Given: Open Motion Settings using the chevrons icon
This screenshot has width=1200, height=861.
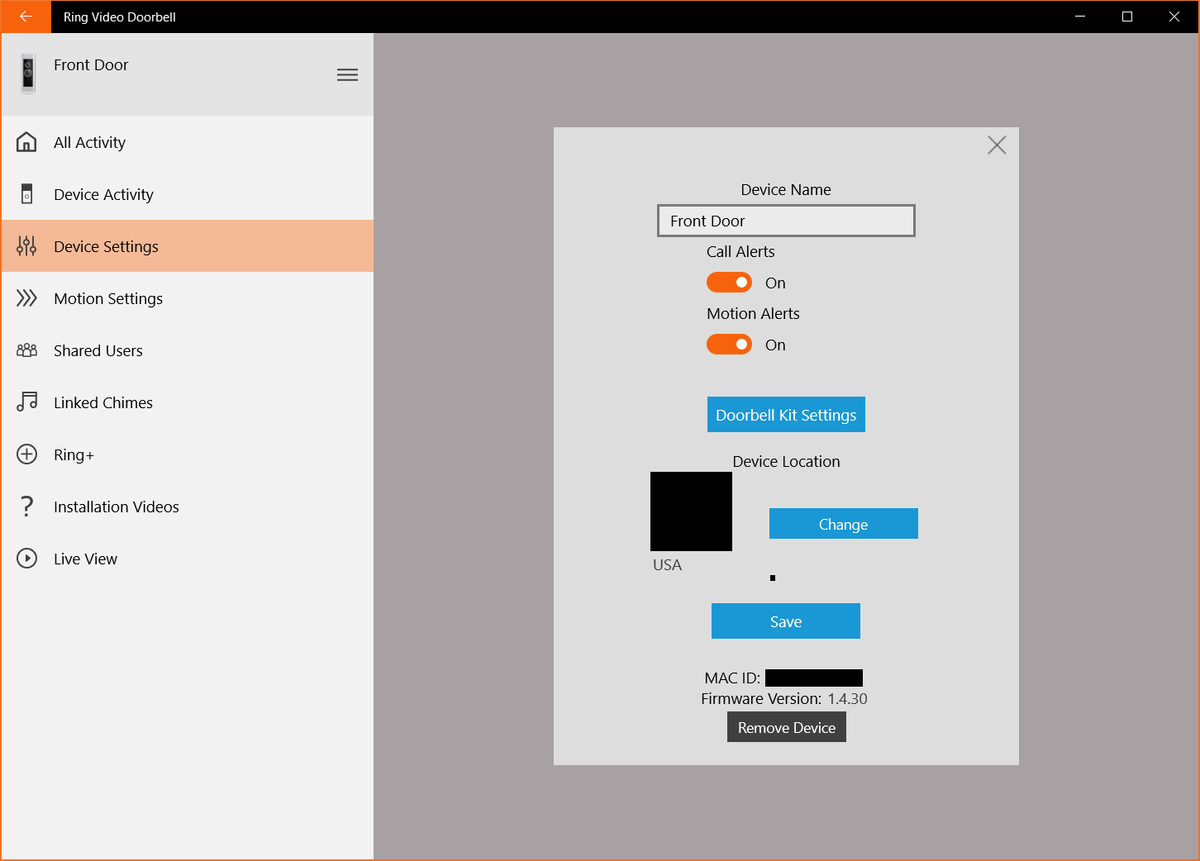Looking at the screenshot, I should pyautogui.click(x=27, y=298).
